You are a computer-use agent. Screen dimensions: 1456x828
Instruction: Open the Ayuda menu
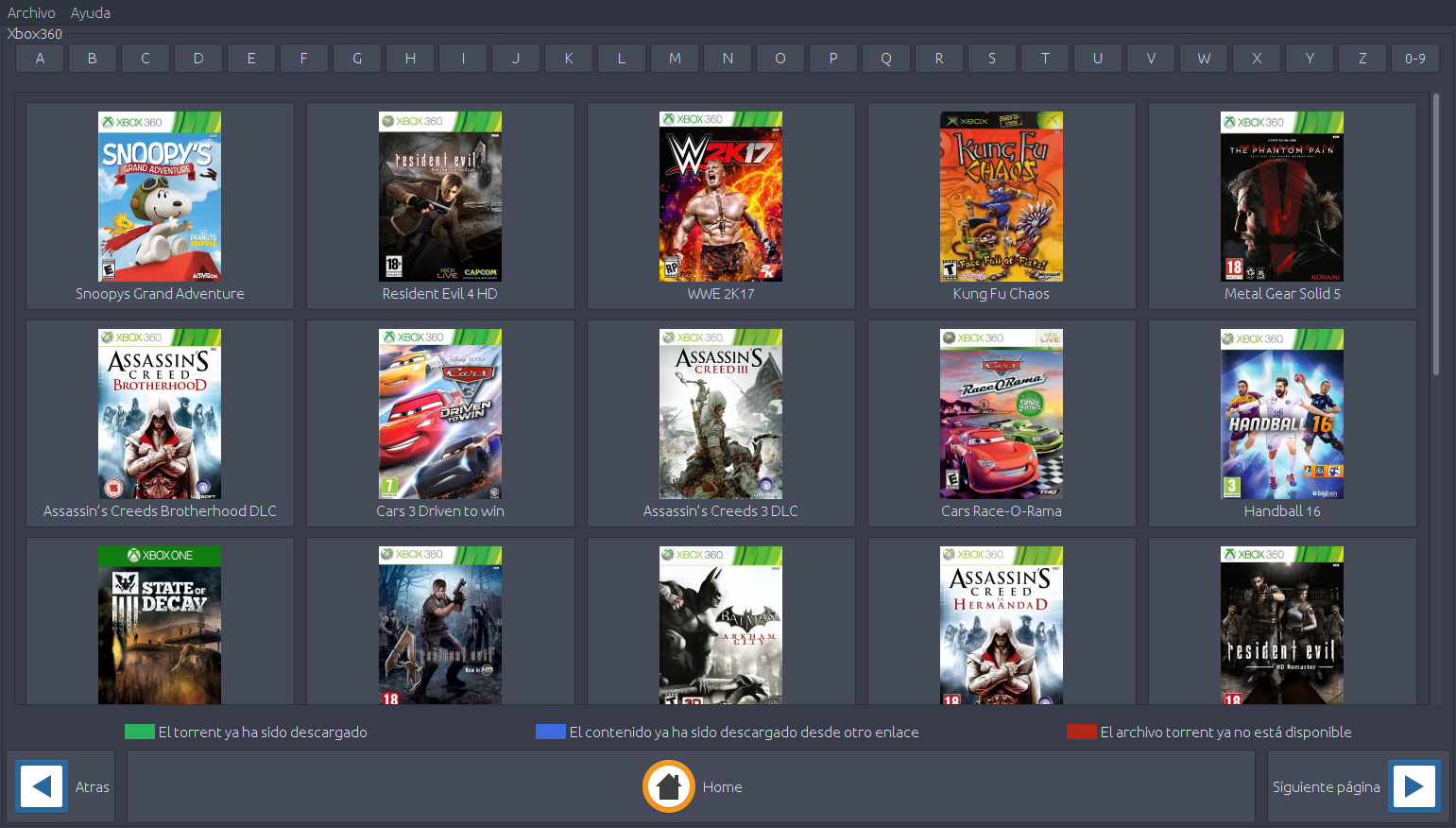91,12
